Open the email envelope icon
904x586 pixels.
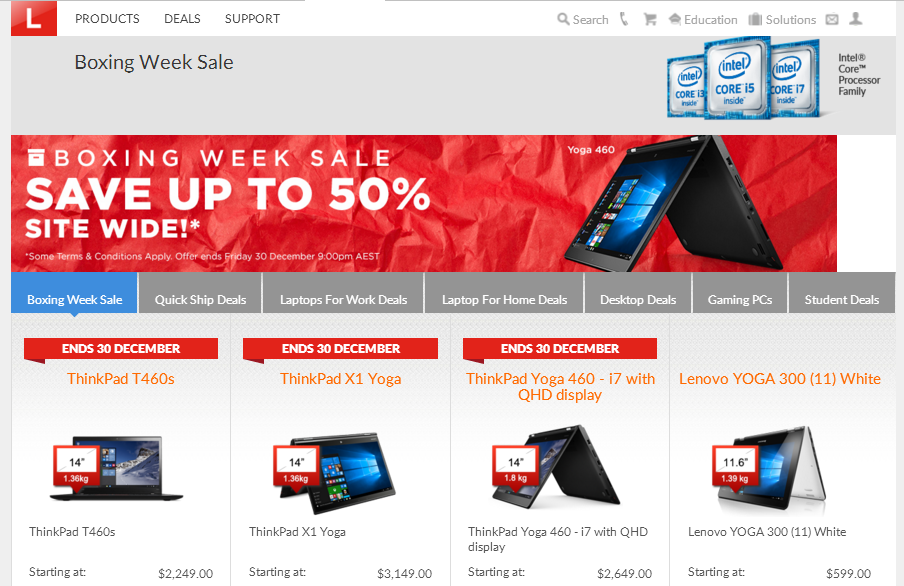coord(832,20)
